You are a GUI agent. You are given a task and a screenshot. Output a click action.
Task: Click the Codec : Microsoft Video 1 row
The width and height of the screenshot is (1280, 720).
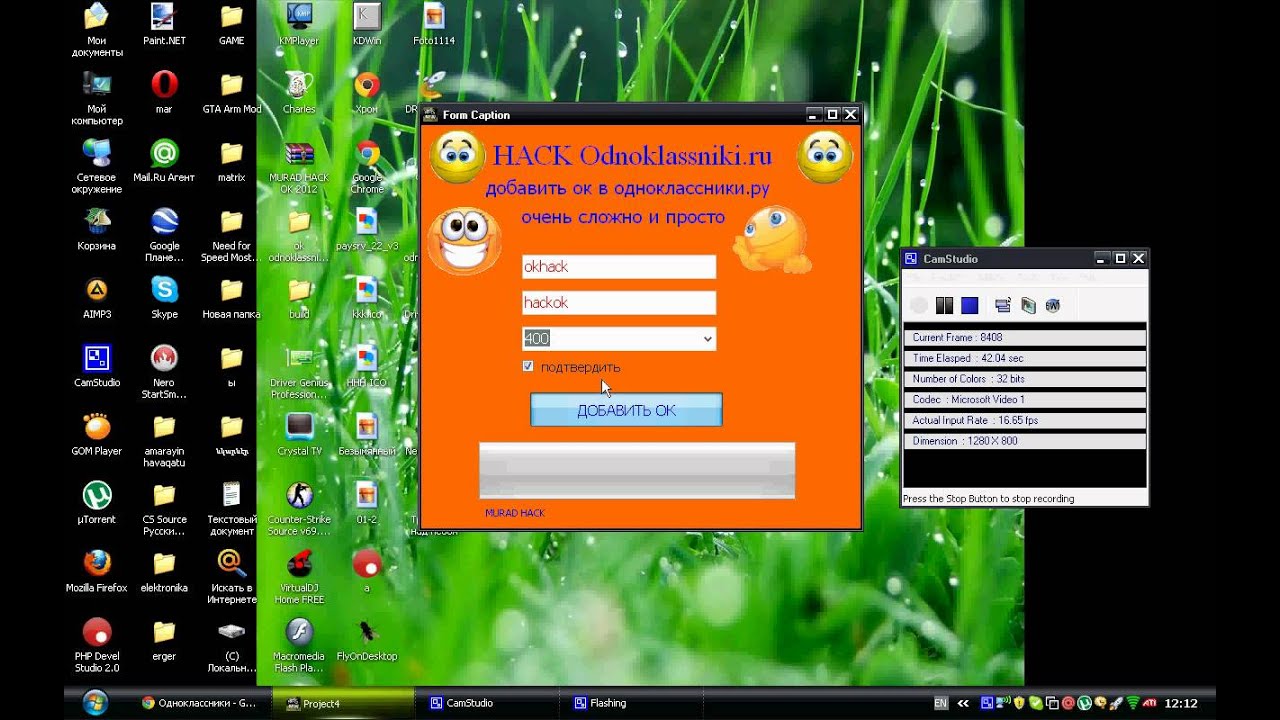[x=1024, y=400]
